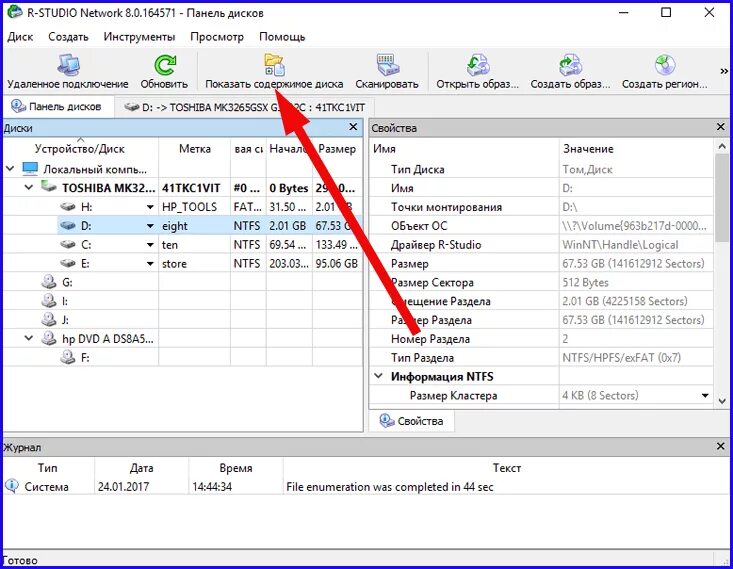Click the 'Тип Диска' property row
Screen dimensions: 733x569
pyautogui.click(x=541, y=169)
